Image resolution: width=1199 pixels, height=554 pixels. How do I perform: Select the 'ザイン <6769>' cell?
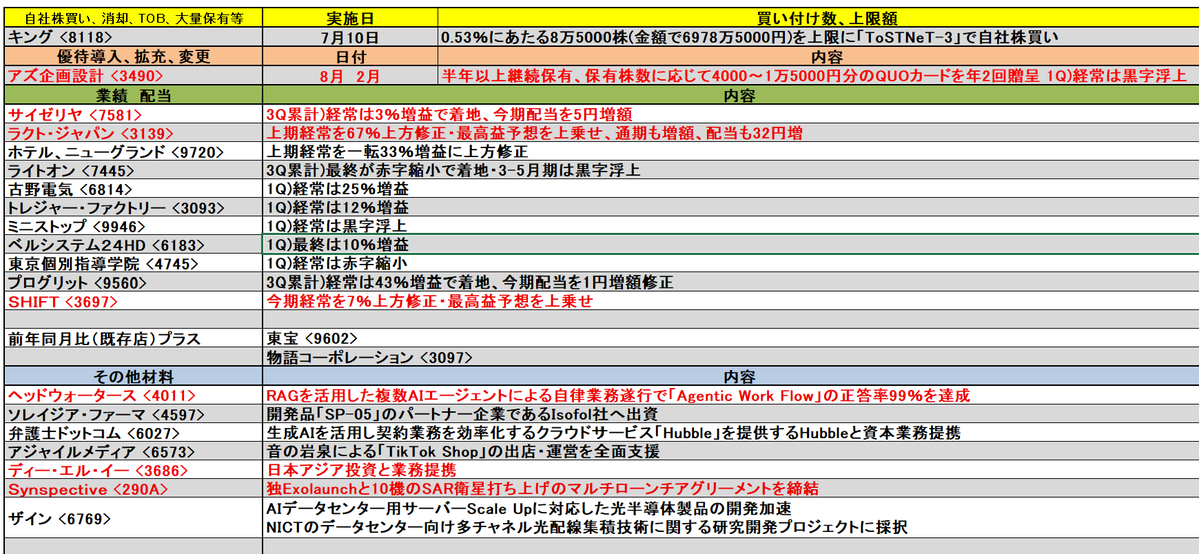[134, 518]
